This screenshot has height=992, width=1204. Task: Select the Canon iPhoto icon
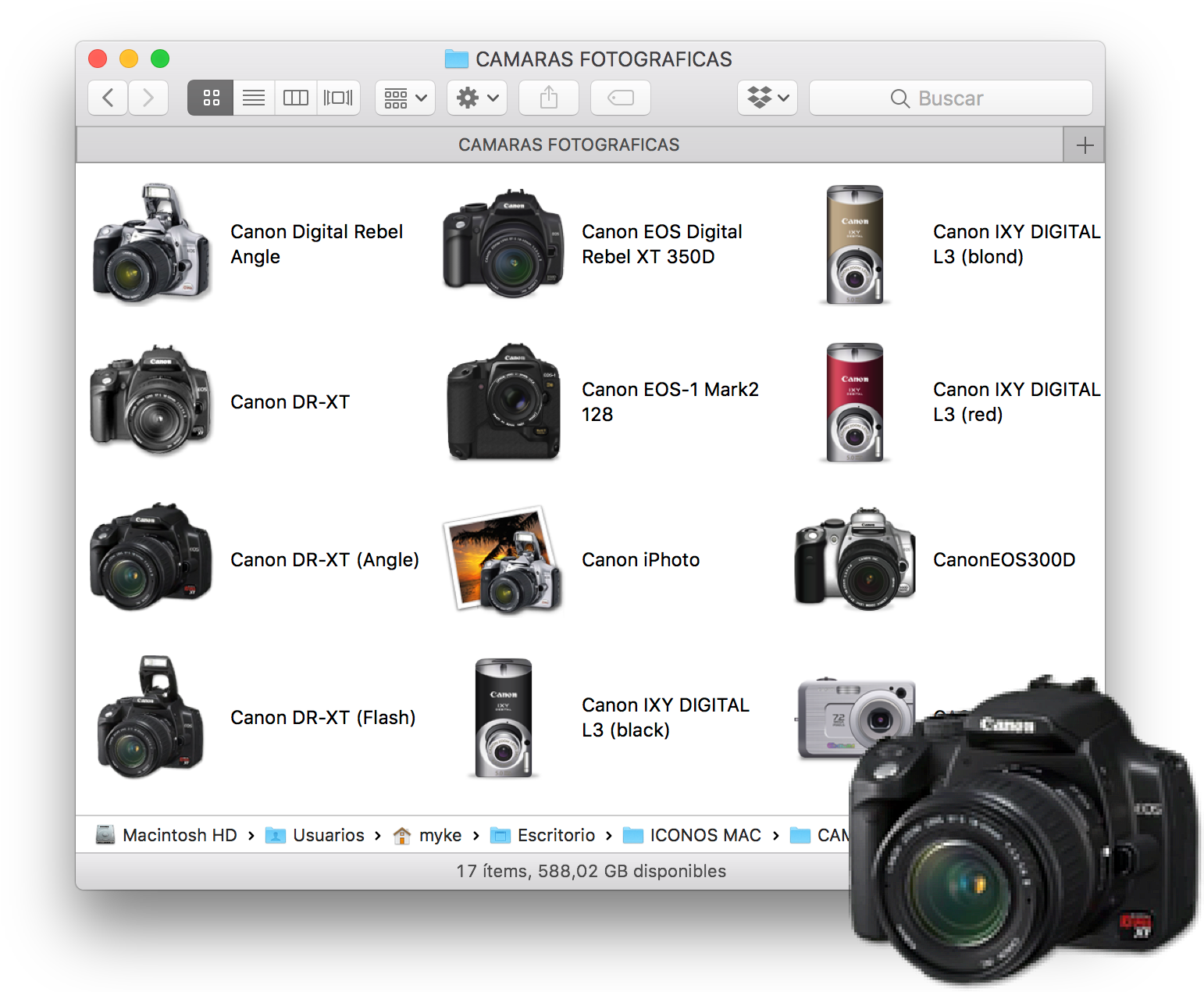click(503, 559)
